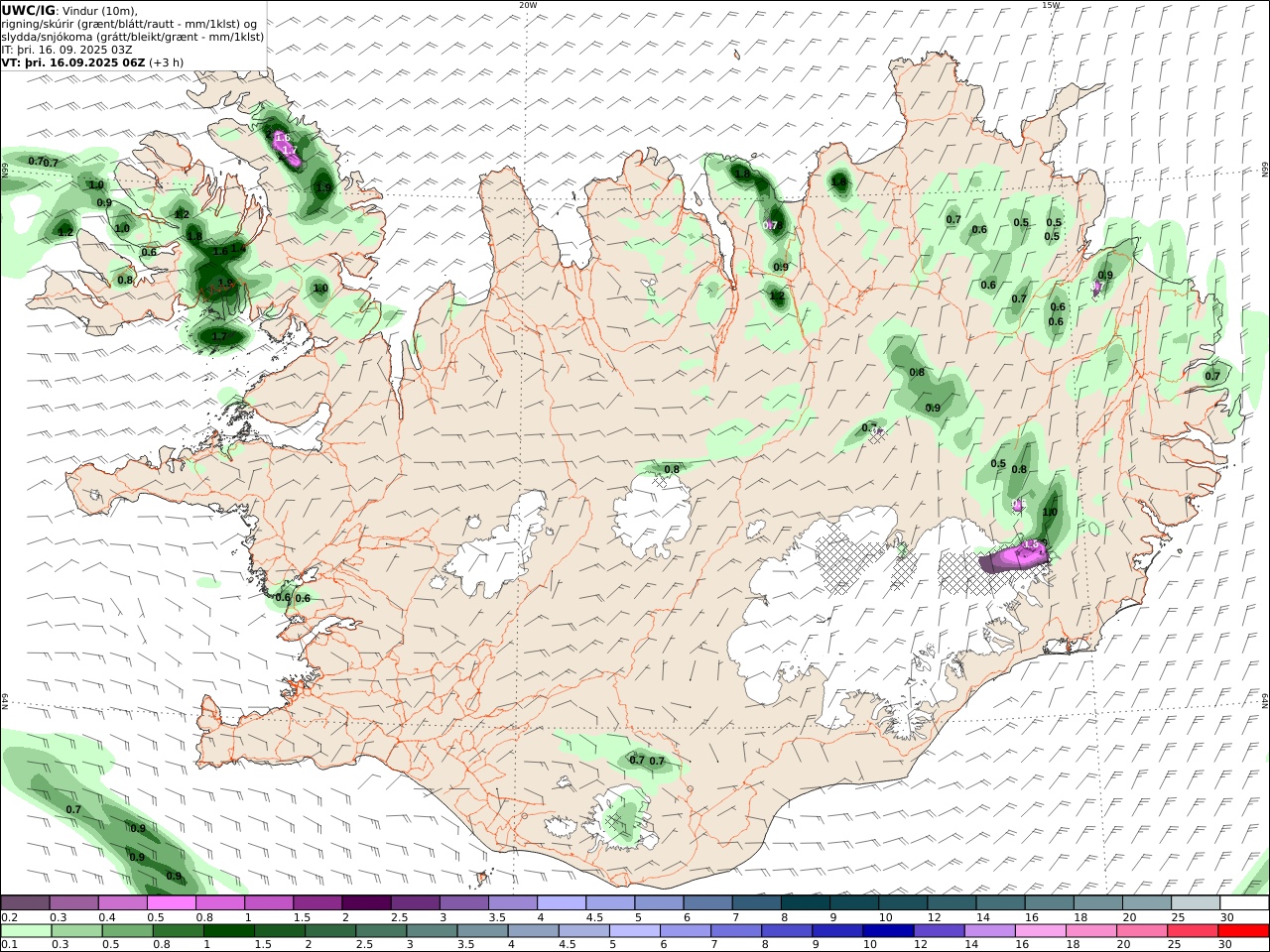This screenshot has height=952, width=1270.
Task: Click the 'rigning/skúrir (grænt/blátt/rautt - mm/1klst)' line
Action: point(128,24)
